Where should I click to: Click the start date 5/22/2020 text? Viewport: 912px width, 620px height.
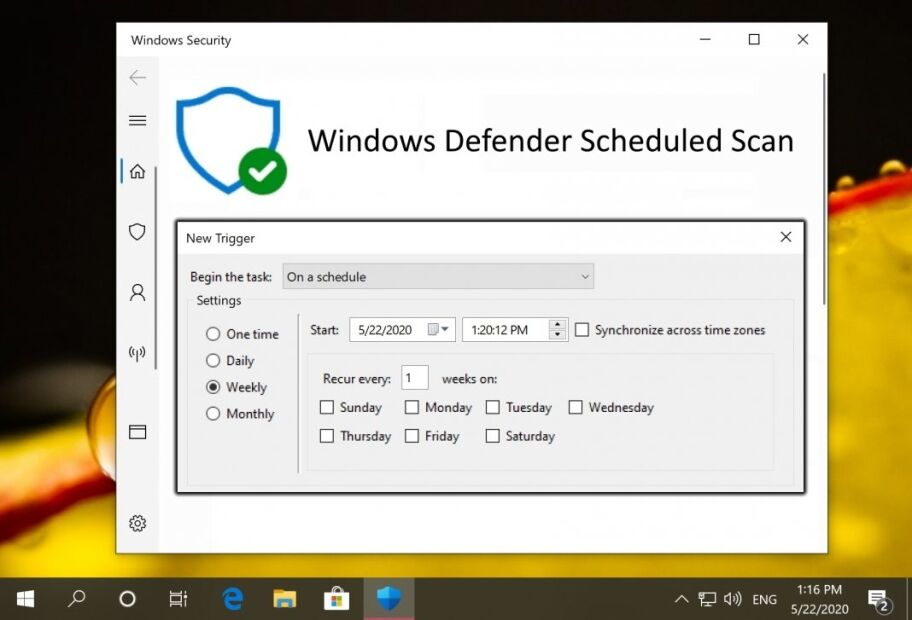point(385,330)
